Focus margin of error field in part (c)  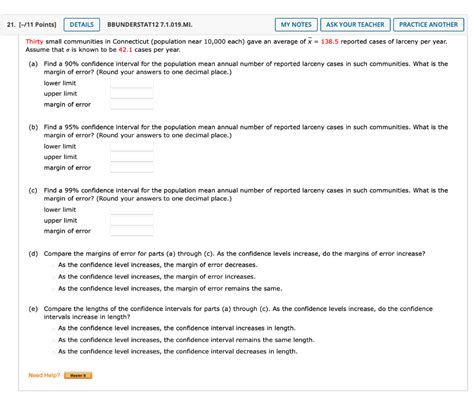tap(132, 231)
